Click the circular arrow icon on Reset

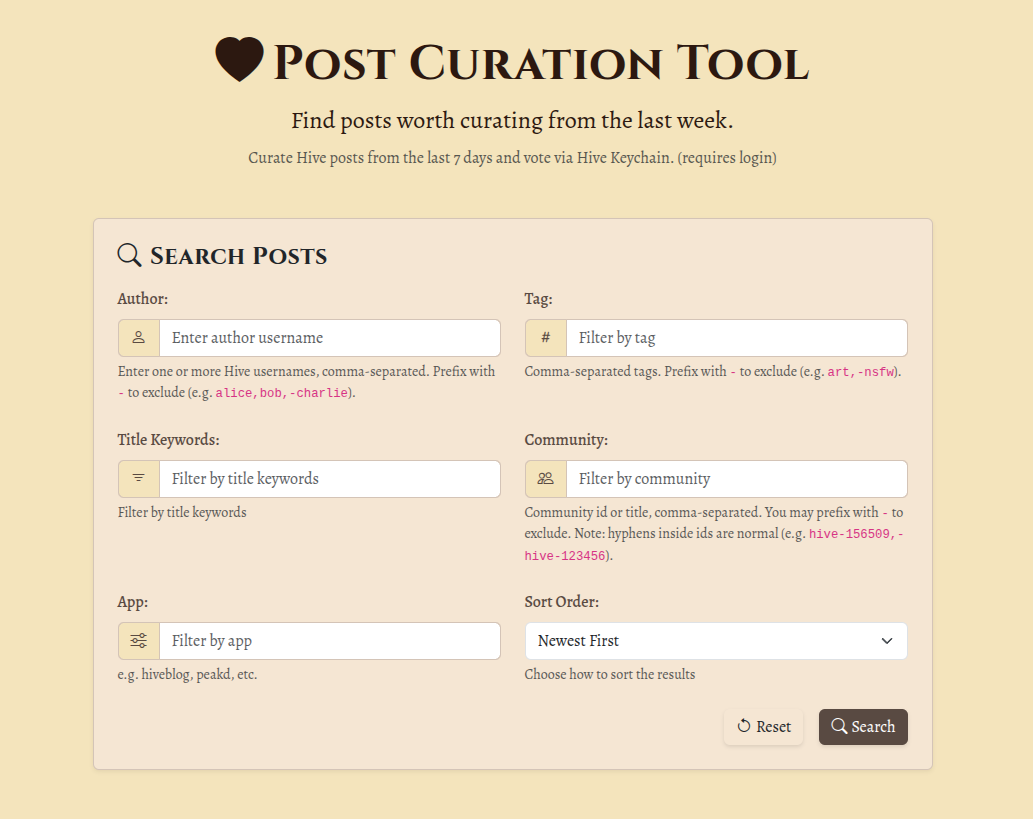pos(744,725)
